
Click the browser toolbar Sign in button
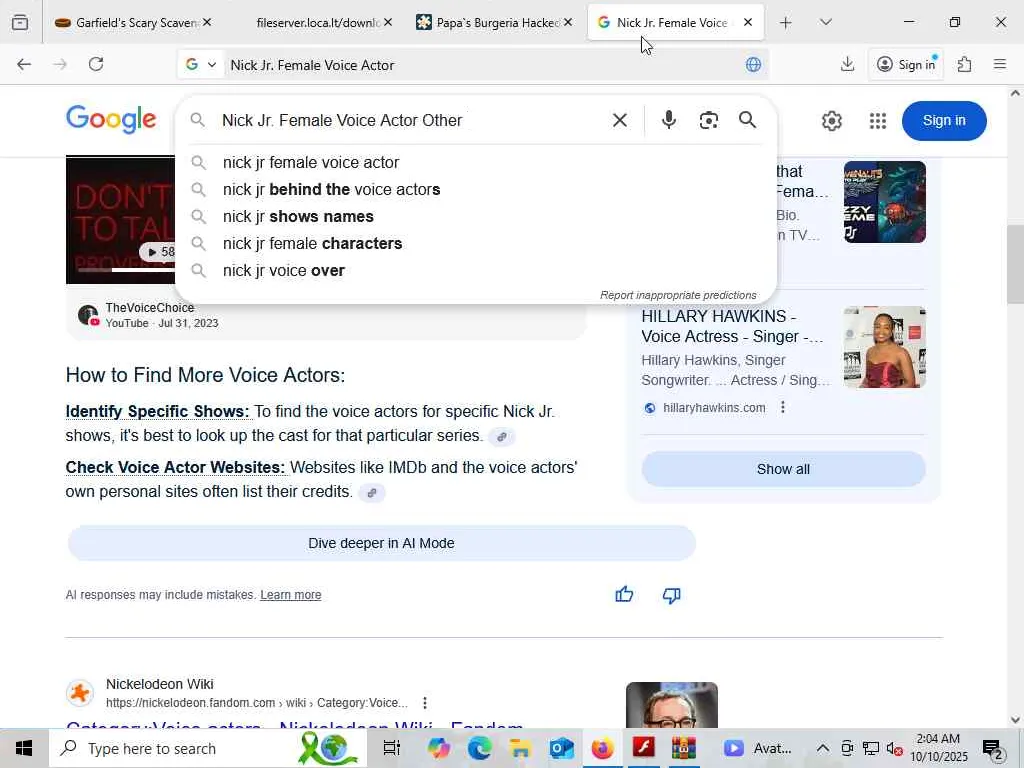pos(906,64)
